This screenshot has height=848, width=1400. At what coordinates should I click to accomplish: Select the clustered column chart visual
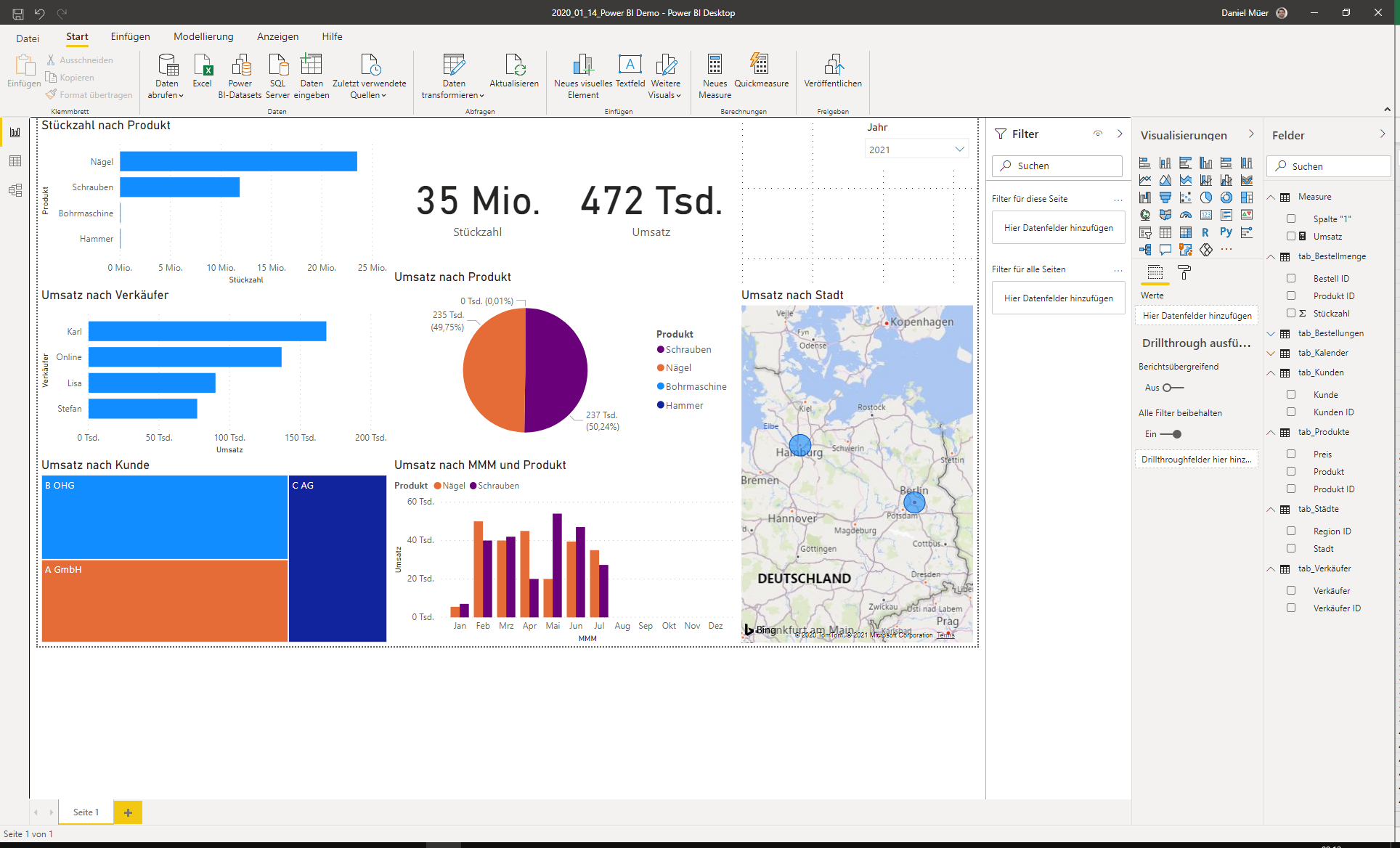click(1206, 163)
